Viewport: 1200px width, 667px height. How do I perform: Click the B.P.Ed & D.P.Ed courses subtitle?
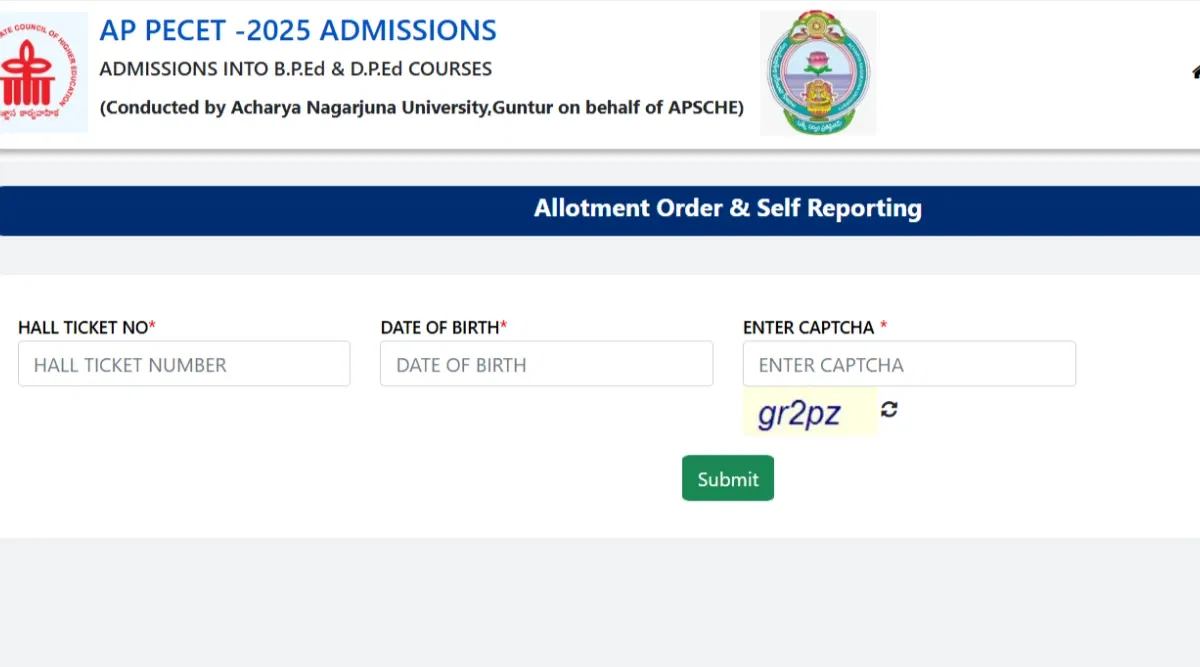click(295, 69)
